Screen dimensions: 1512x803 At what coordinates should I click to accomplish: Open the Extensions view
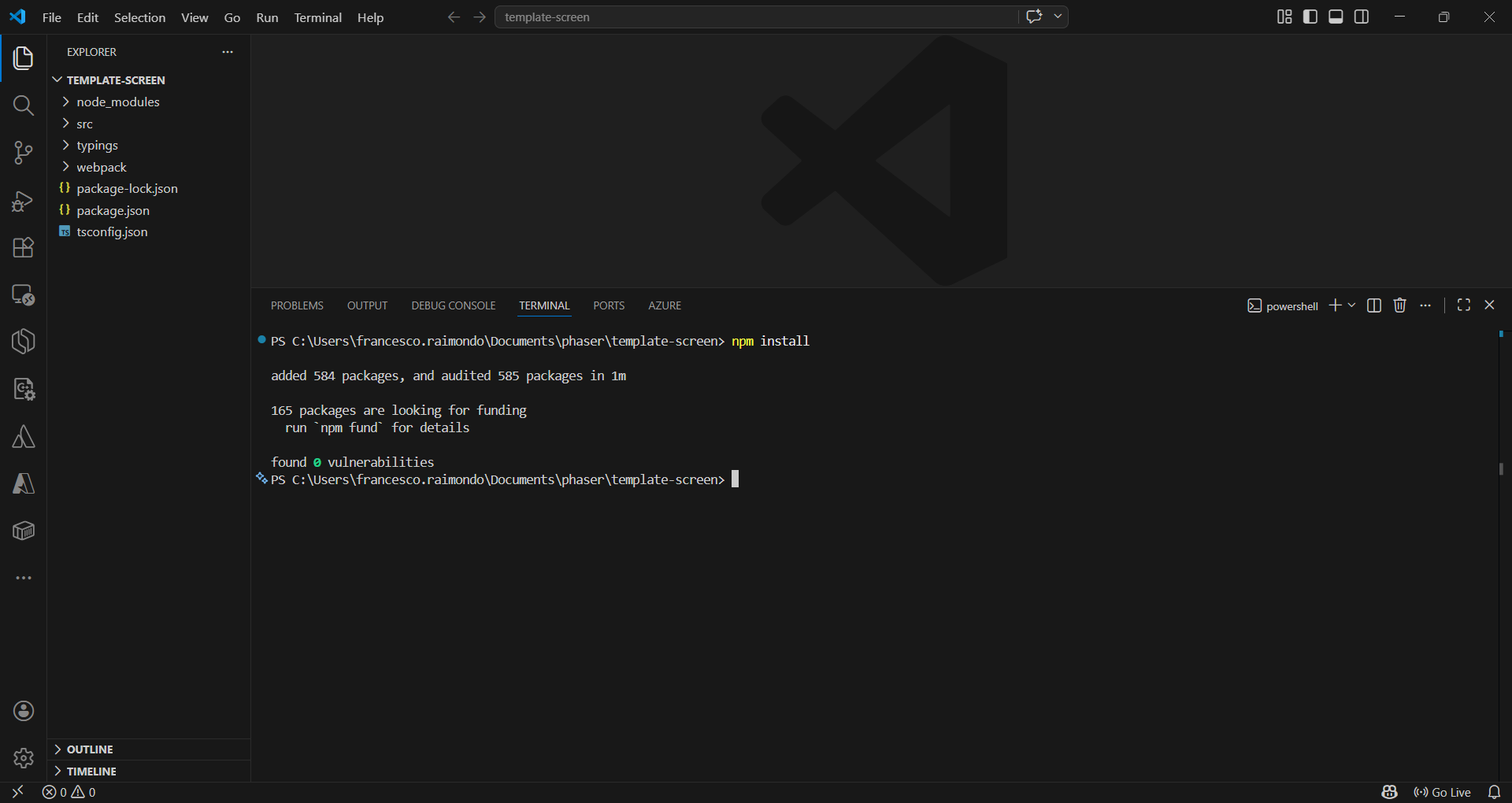(24, 247)
